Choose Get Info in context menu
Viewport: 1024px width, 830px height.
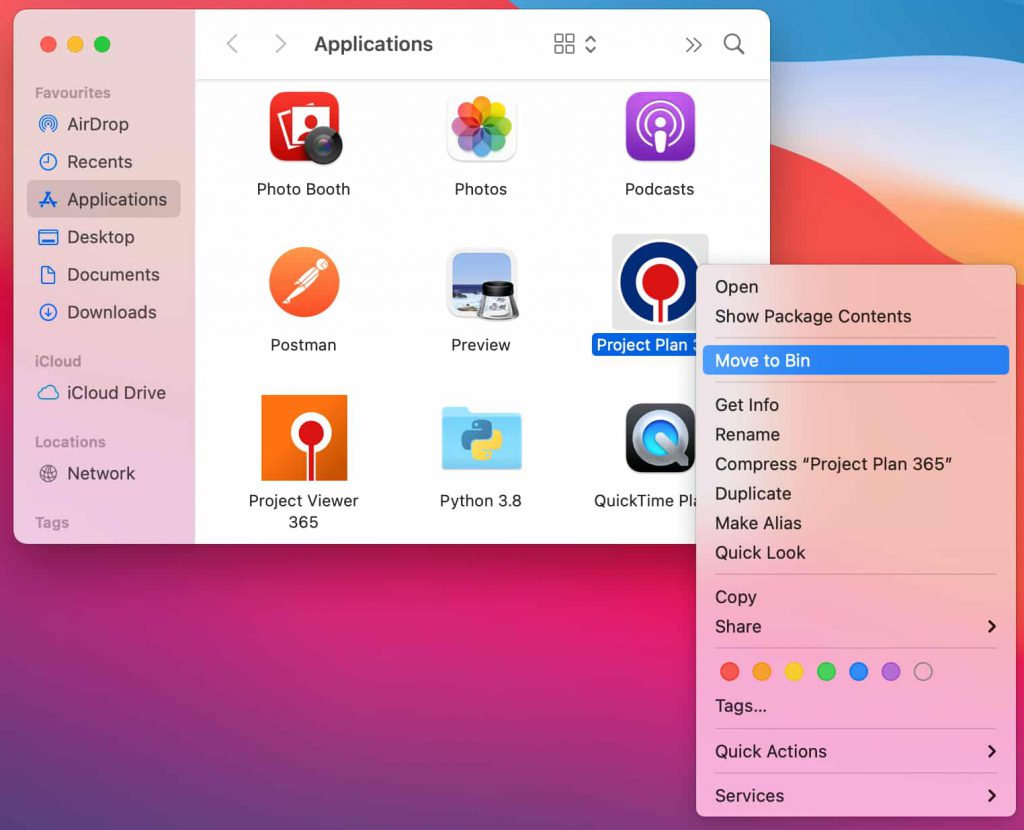point(856,405)
